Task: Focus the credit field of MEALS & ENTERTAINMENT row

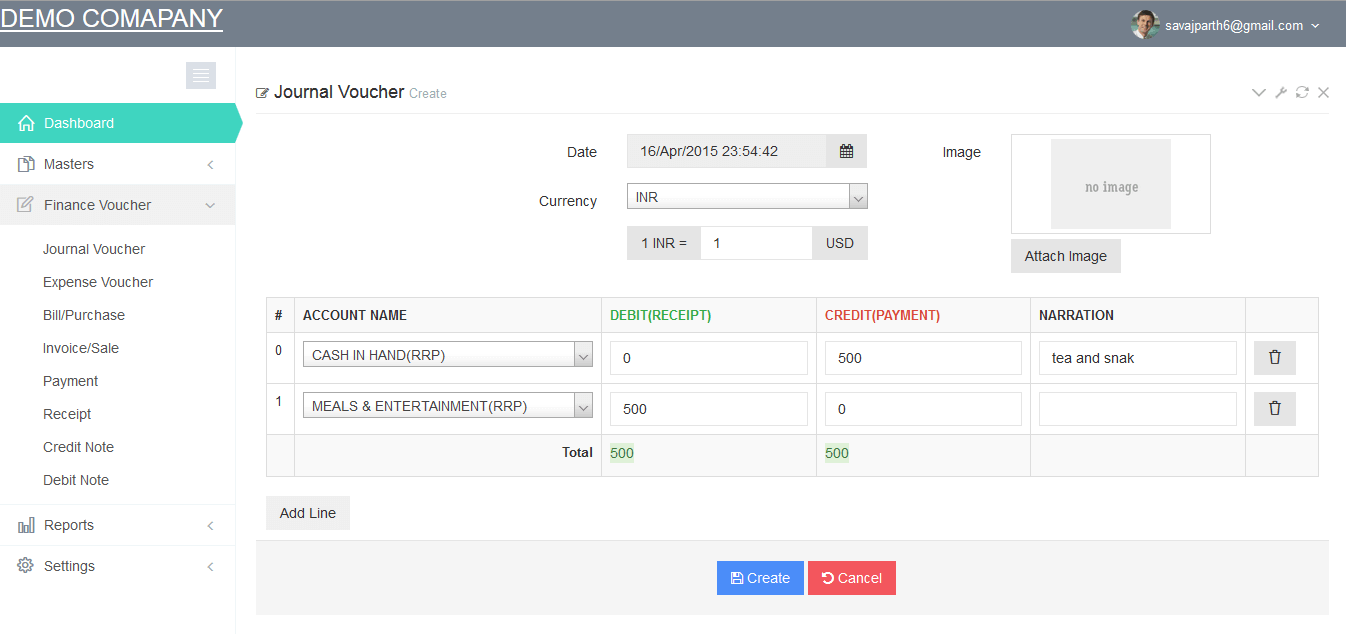Action: [x=923, y=409]
